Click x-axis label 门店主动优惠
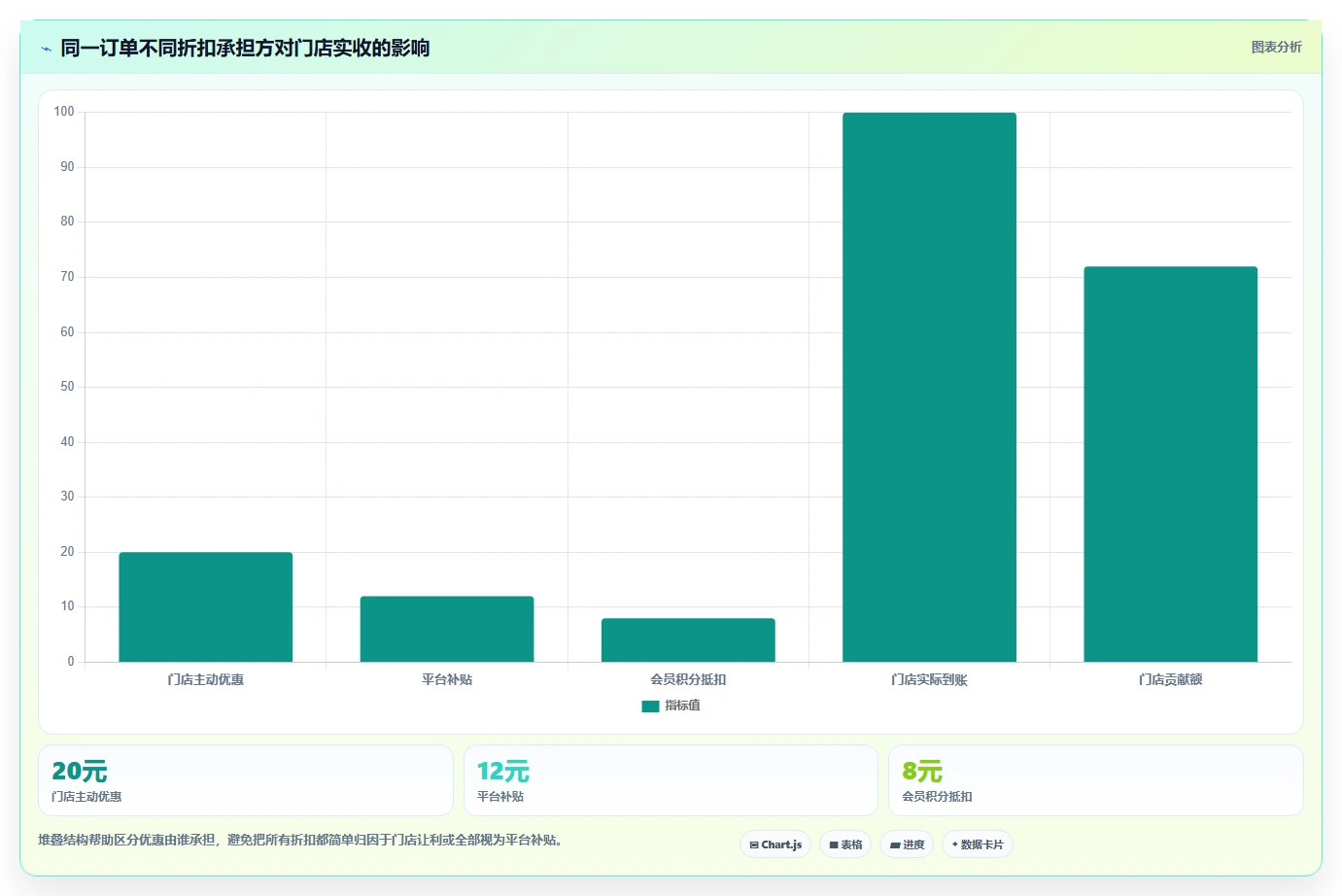Viewport: 1342px width, 896px height. coord(206,679)
